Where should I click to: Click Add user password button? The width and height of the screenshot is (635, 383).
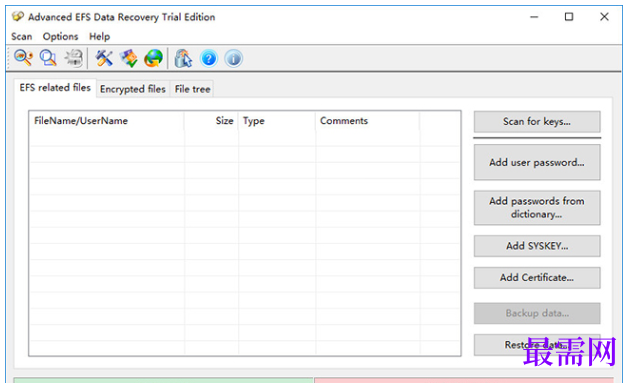537,162
